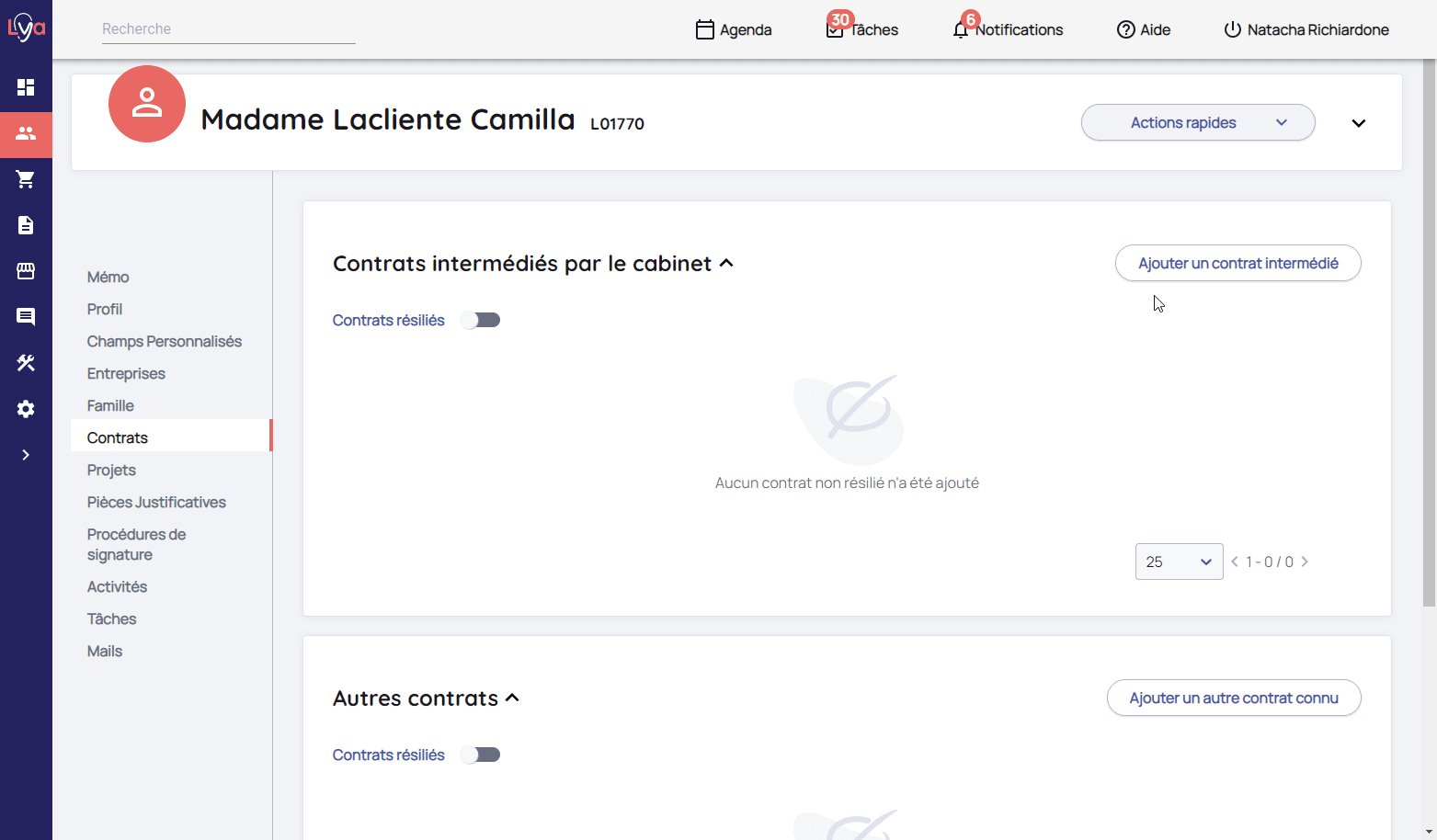Viewport: 1437px width, 840px height.
Task: Open Procédures de signature section
Action: tap(136, 544)
